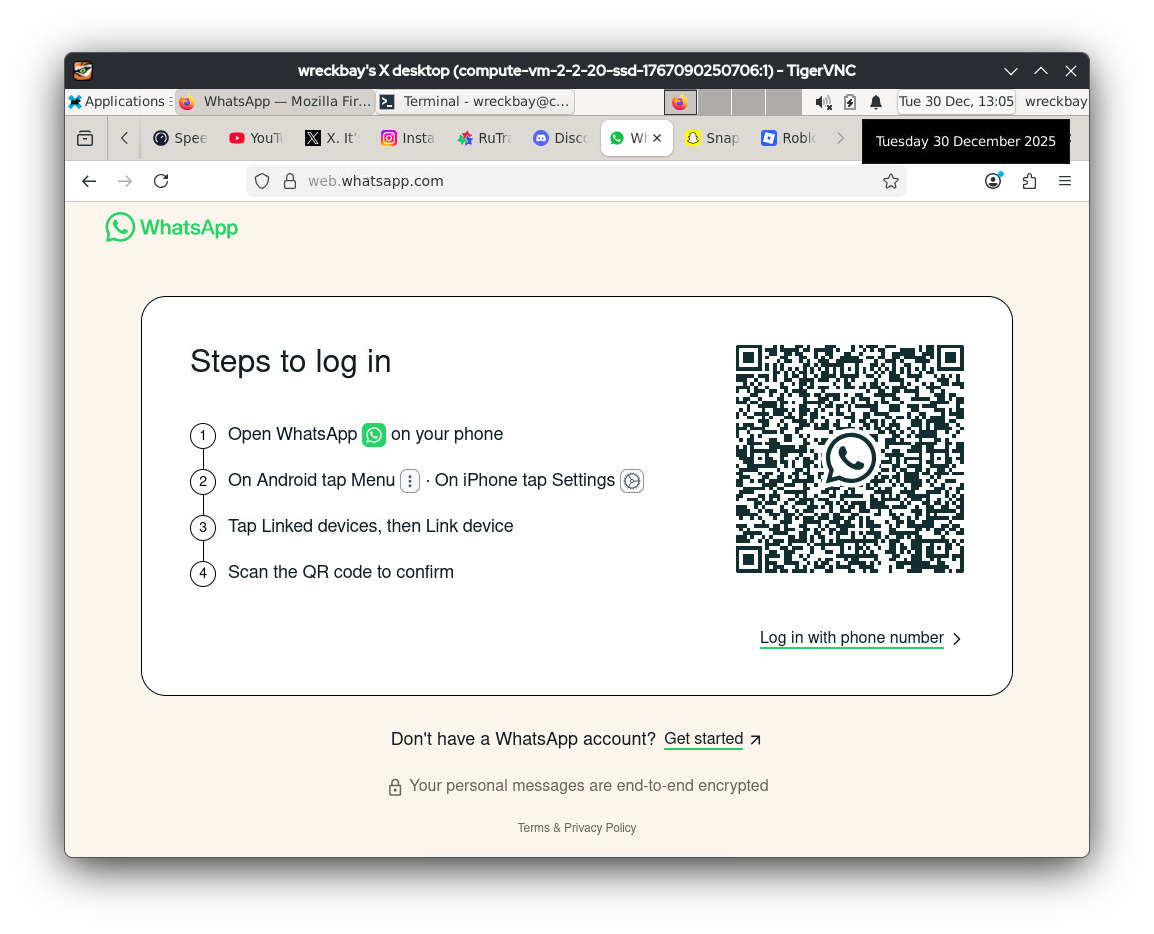Switch to the Roblox tab
1154x934 pixels.
787,138
